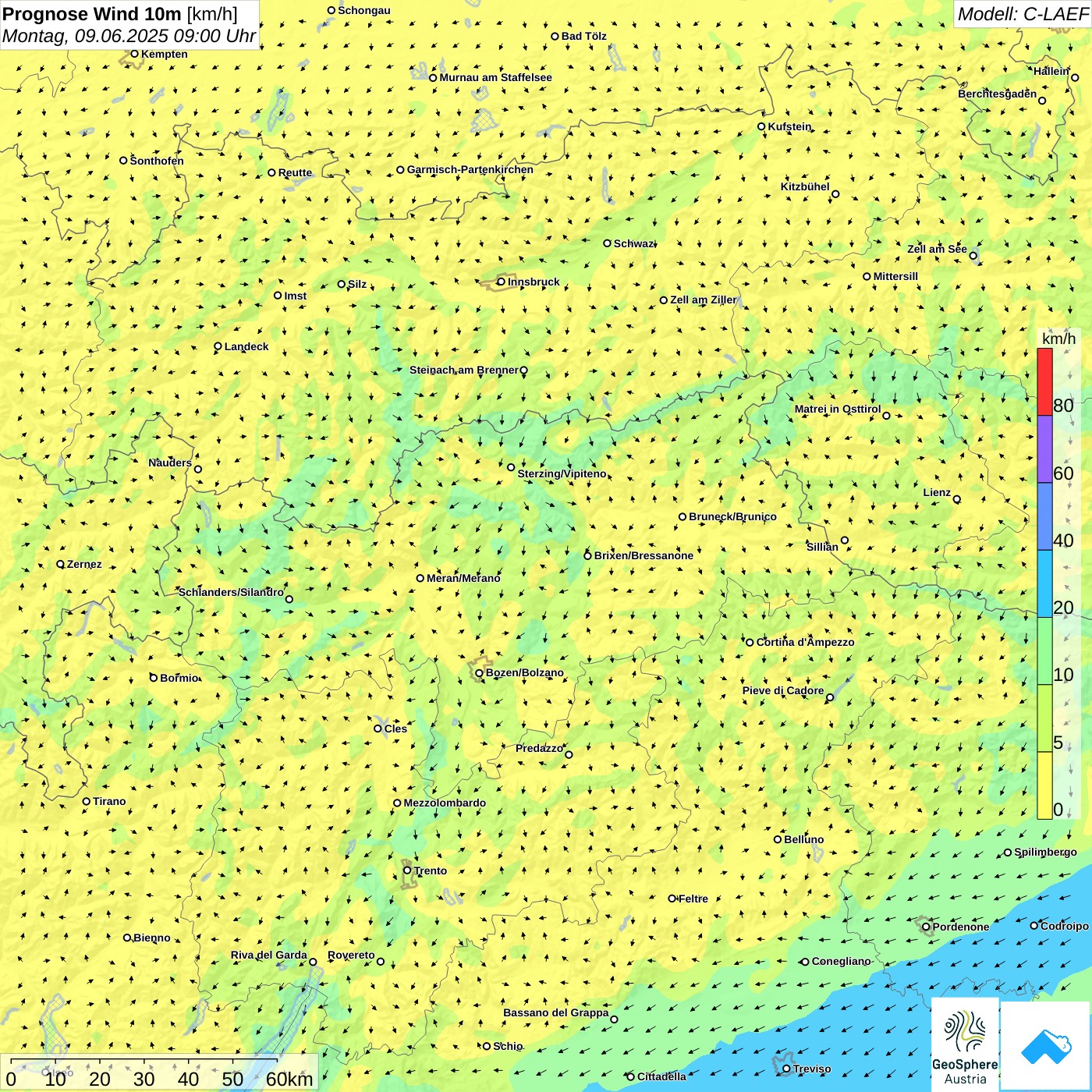
Task: Click the 'Treviso' label
Action: point(811,1069)
